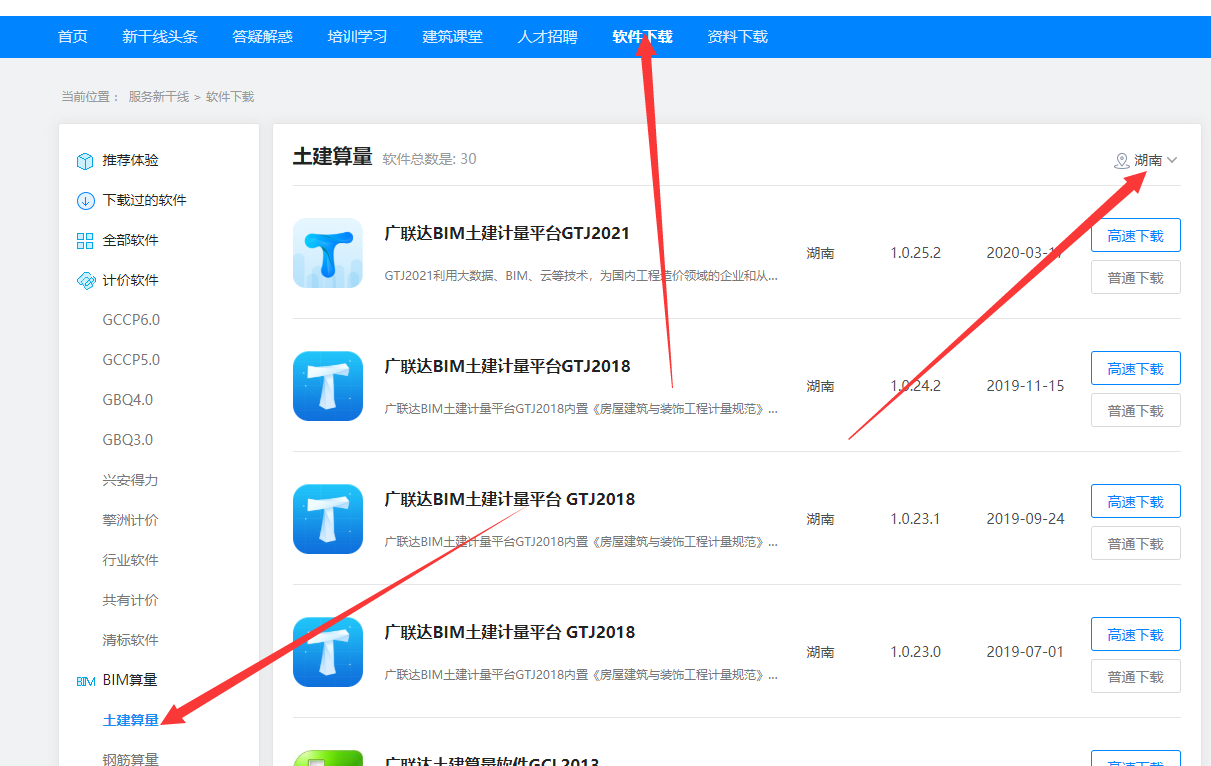Viewport: 1211px width, 766px height.
Task: Click 普通下载 for GTJ2018 version 1.0.24.2
Action: (1136, 410)
